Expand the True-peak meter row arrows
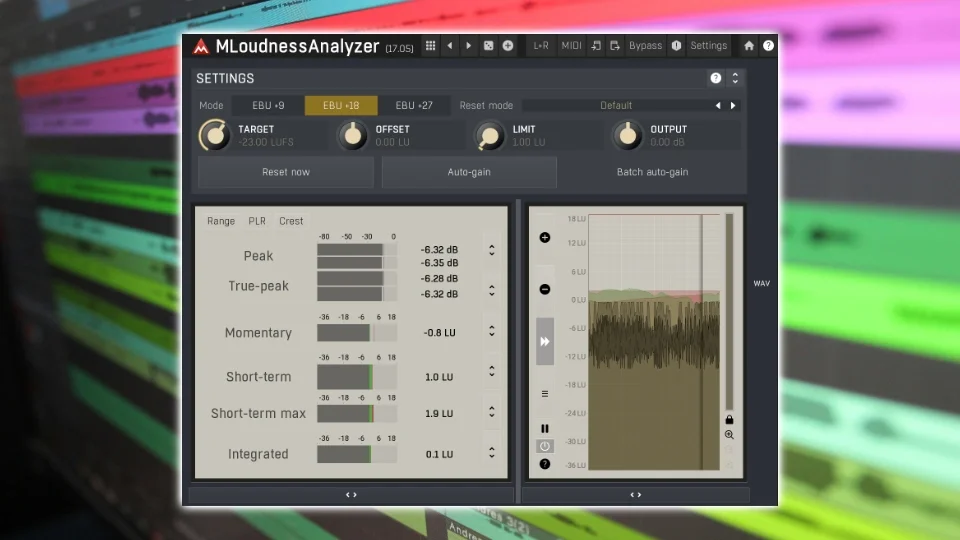This screenshot has width=960, height=540. point(492,290)
